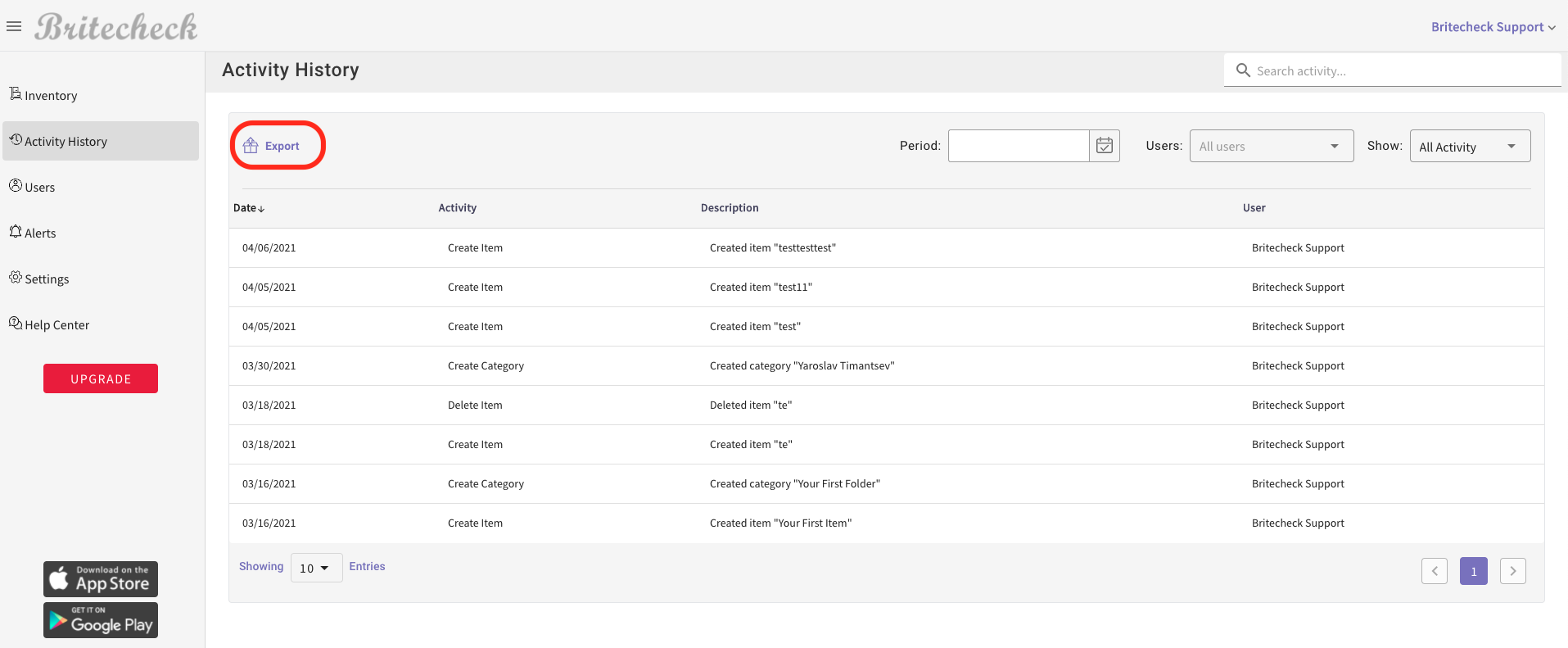1568x648 pixels.
Task: Click Create Item activity in test11 row
Action: pyautogui.click(x=475, y=288)
